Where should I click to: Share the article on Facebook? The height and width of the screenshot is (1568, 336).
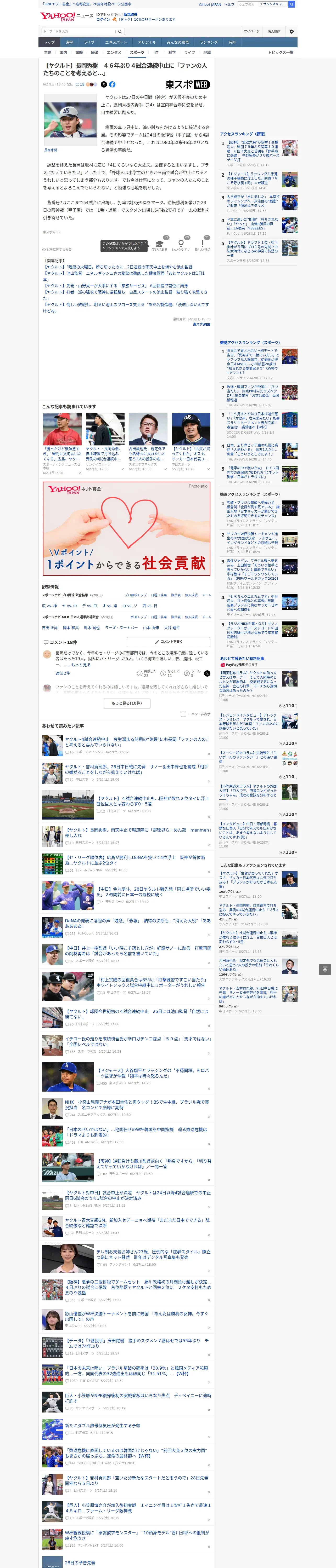click(x=112, y=85)
